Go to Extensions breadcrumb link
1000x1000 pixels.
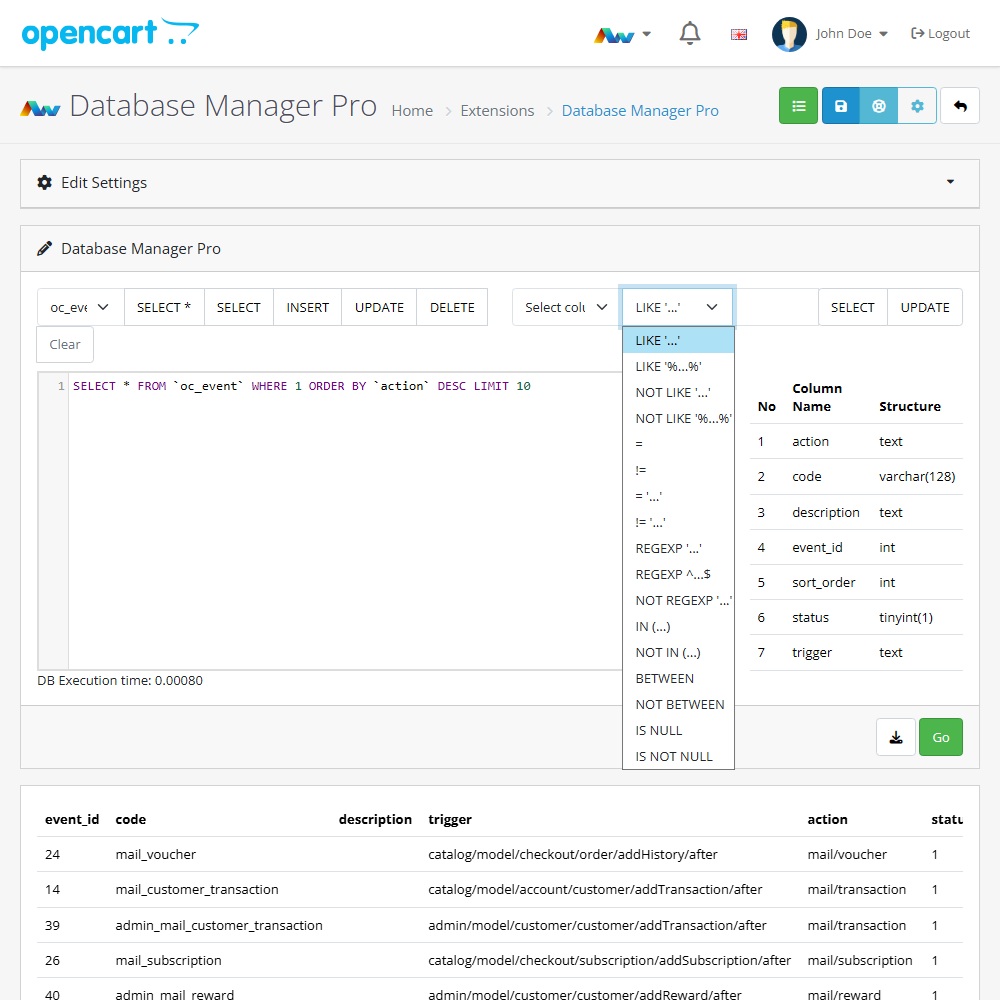(x=497, y=111)
